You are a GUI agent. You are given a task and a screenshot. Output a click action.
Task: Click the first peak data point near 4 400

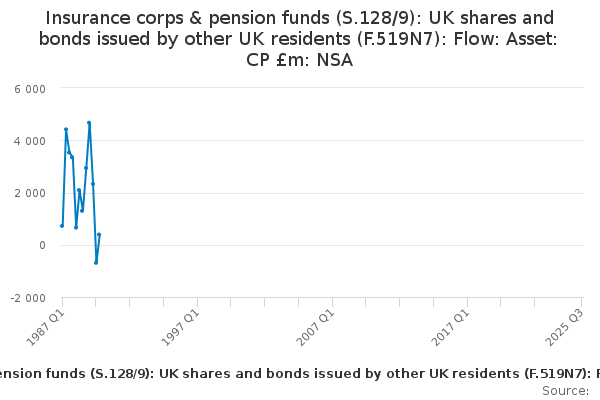[x=66, y=129]
